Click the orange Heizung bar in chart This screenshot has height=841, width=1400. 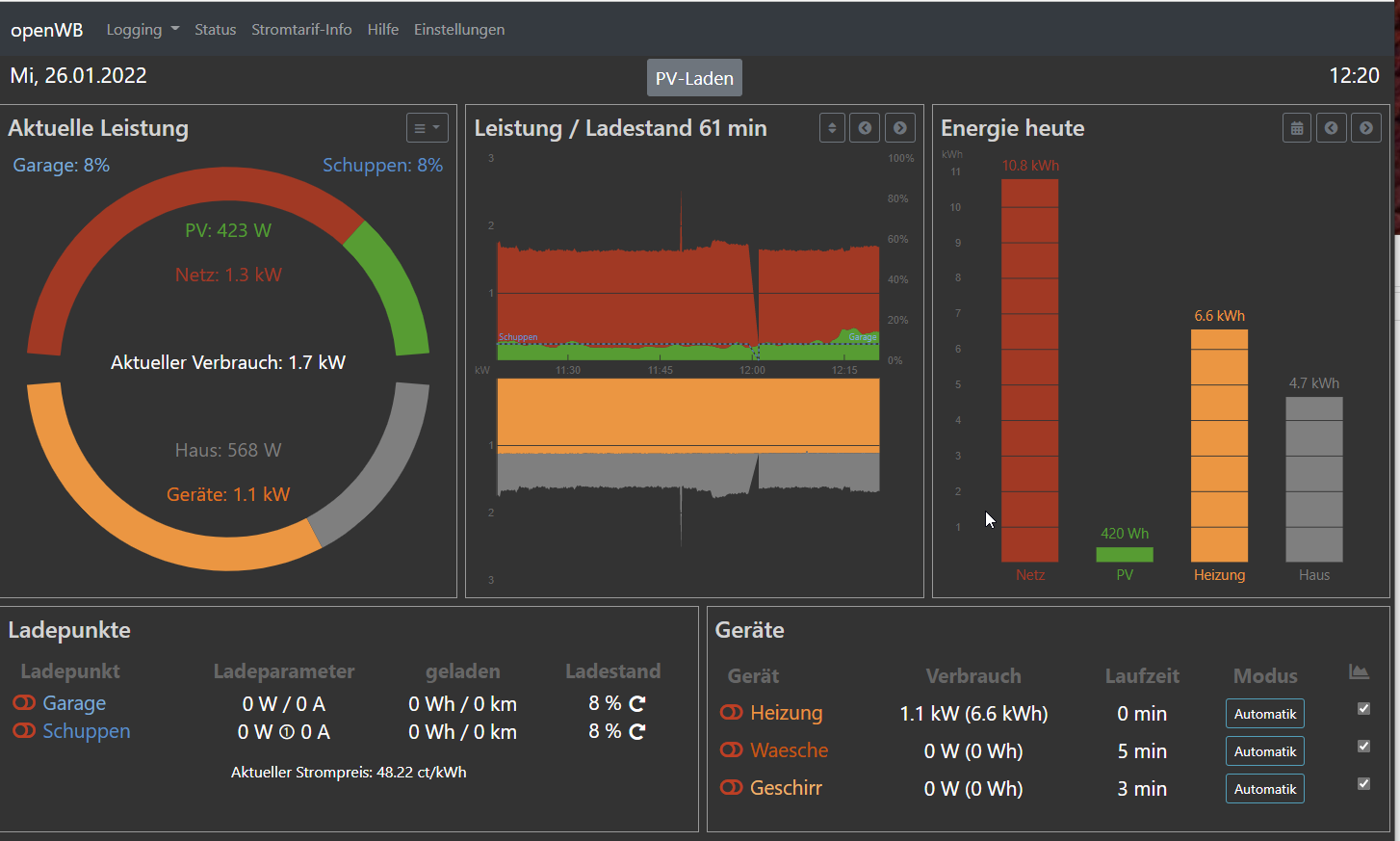click(x=1219, y=445)
